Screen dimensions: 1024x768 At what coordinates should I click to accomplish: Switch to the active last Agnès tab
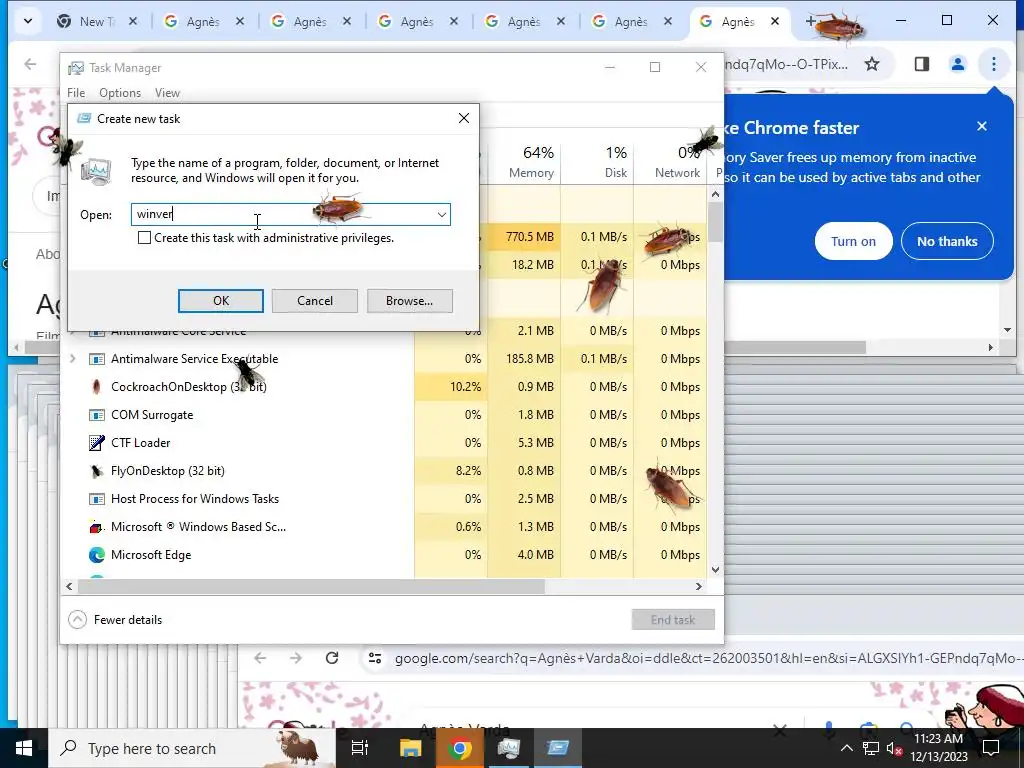click(728, 22)
